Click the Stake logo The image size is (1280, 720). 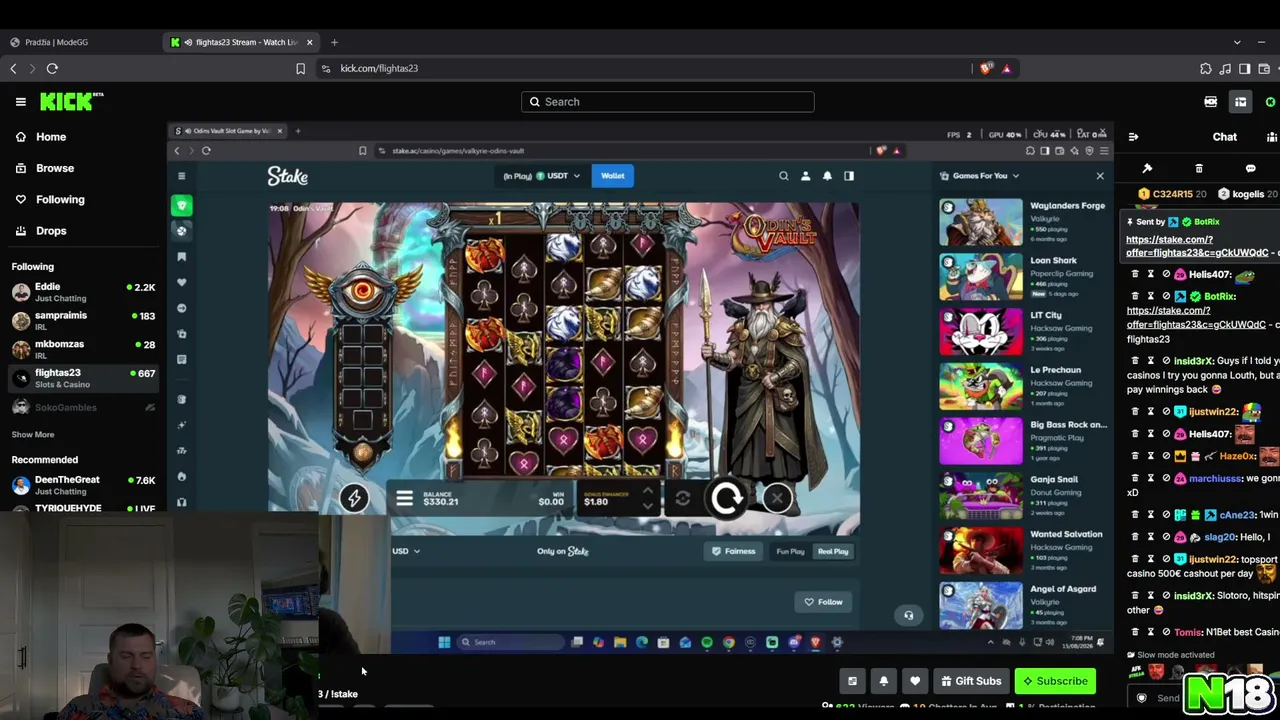(287, 176)
